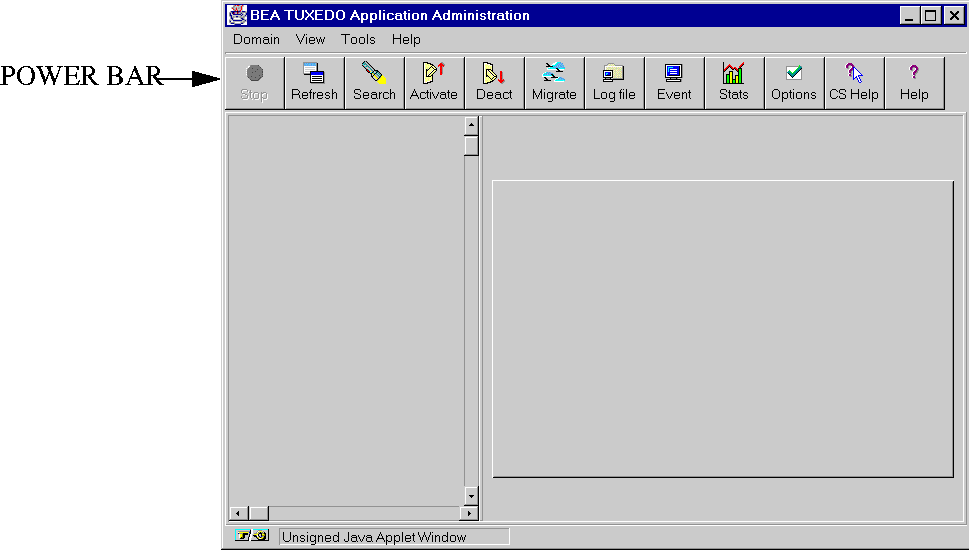Open the Search flashlight tool
The height and width of the screenshot is (550, 969).
tap(374, 83)
